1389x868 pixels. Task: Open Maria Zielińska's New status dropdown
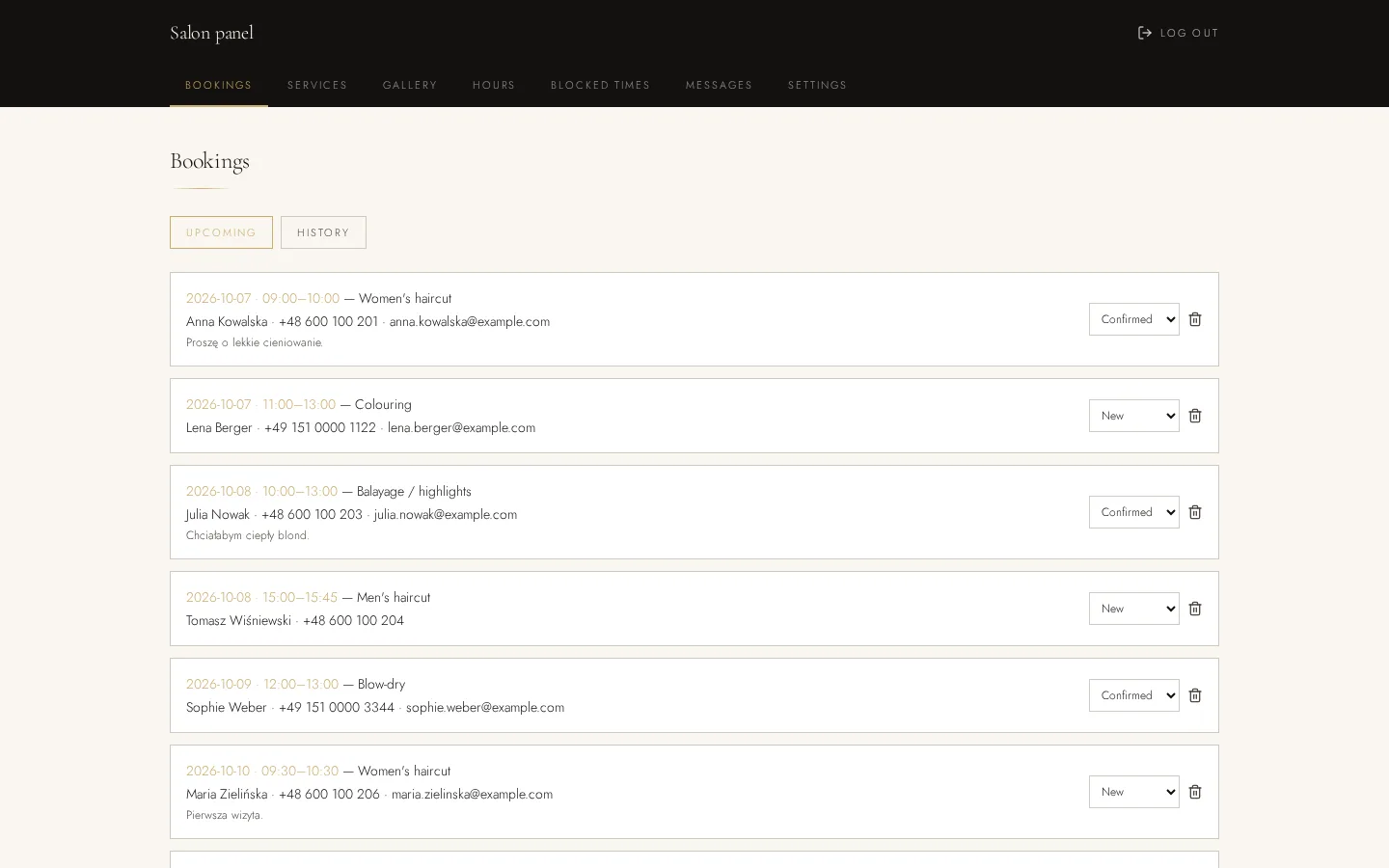click(1134, 792)
